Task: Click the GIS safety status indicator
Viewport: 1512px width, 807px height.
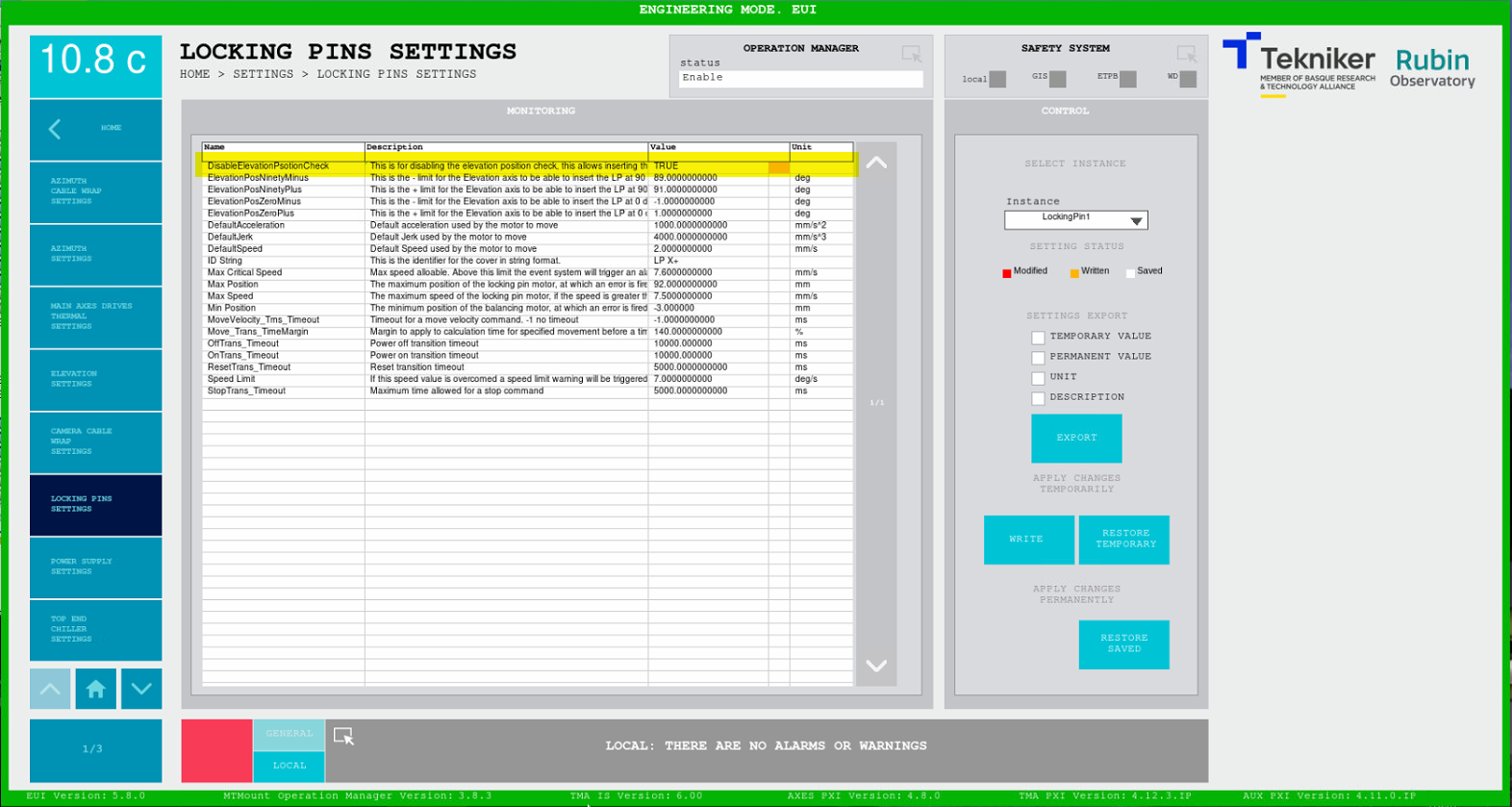Action: (1058, 79)
